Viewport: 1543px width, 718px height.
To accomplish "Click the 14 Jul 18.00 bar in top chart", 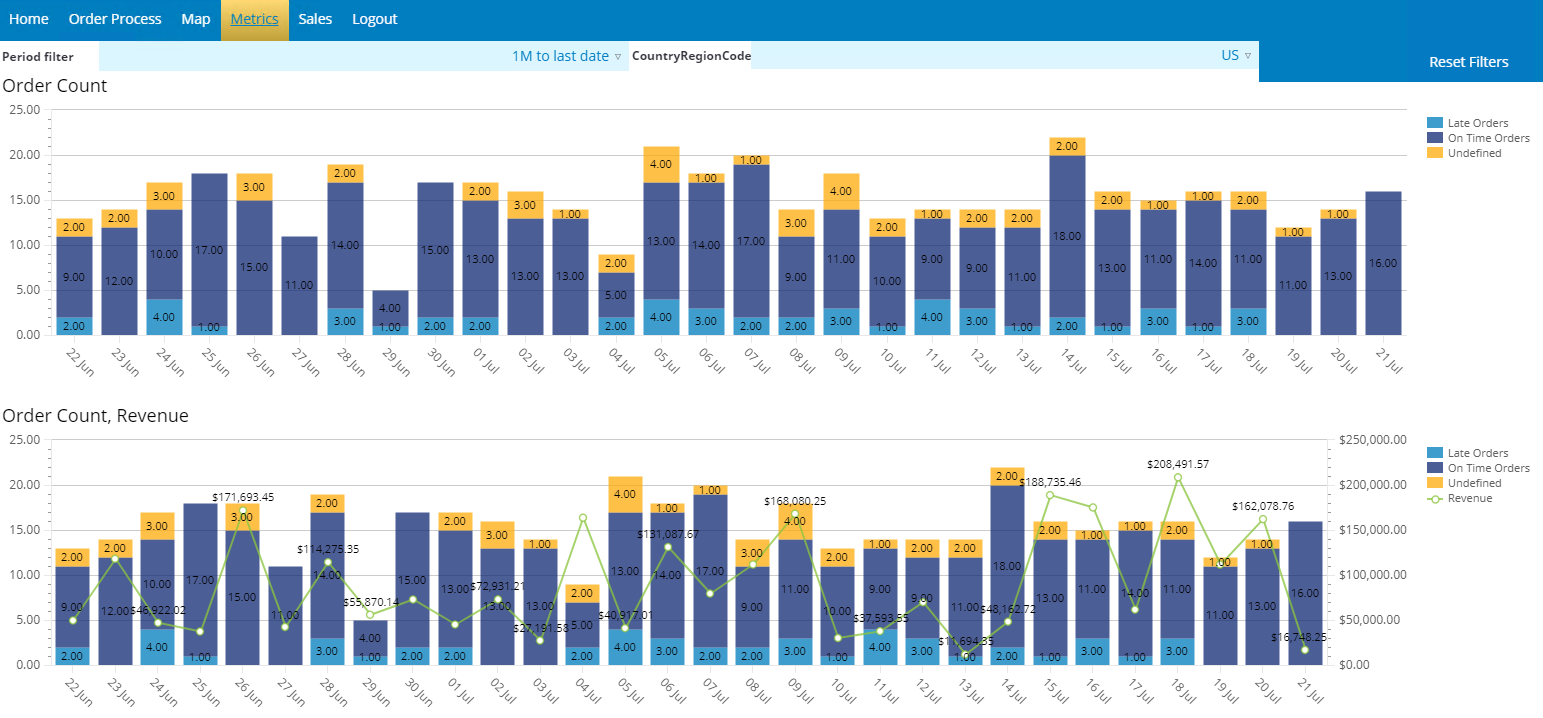I will 1067,236.
